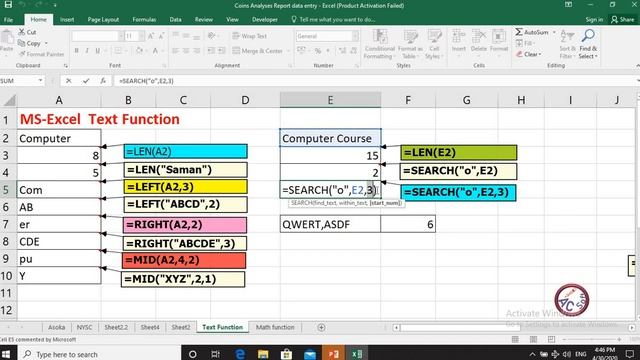Toggle Merge & Center
The image size is (640, 360).
click(x=258, y=51)
